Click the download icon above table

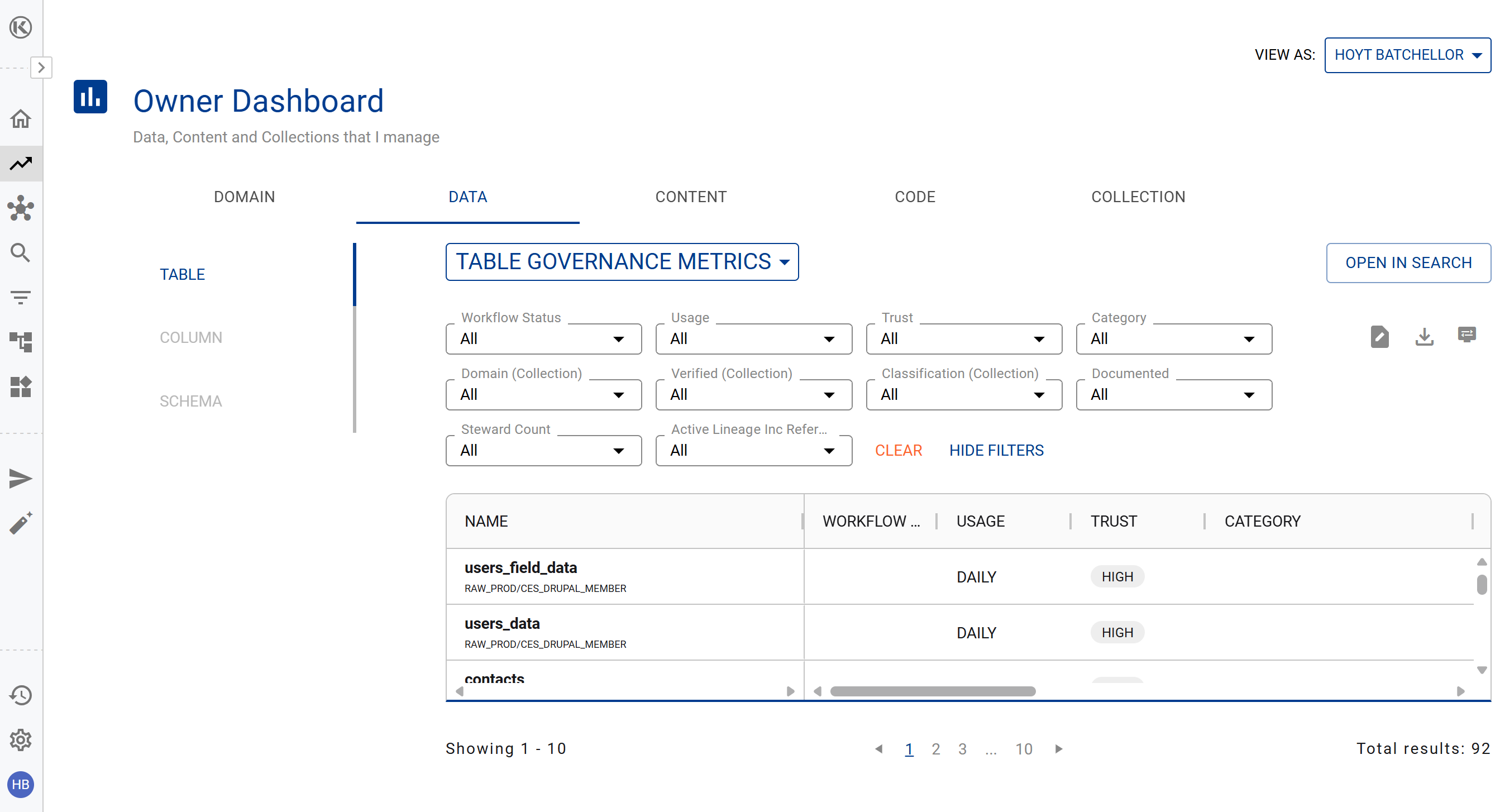pos(1424,337)
